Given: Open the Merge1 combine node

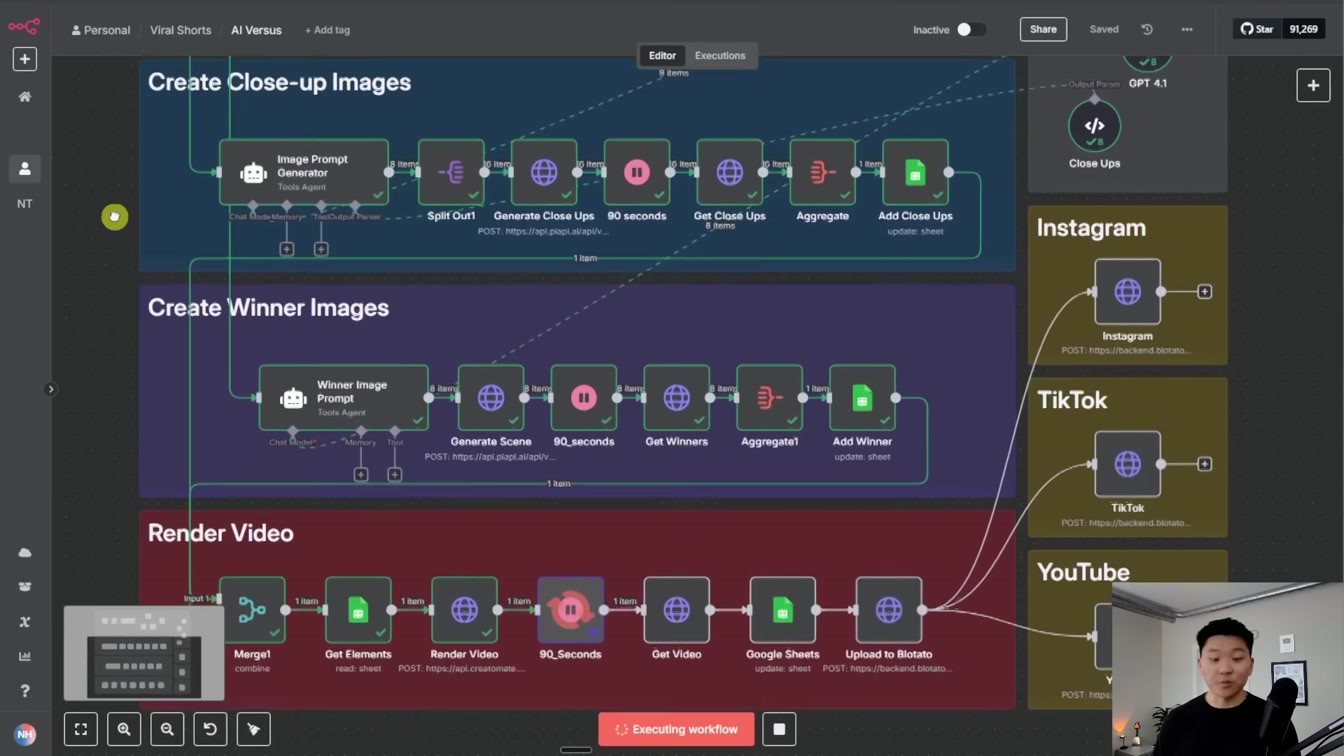Looking at the screenshot, I should click(x=252, y=610).
